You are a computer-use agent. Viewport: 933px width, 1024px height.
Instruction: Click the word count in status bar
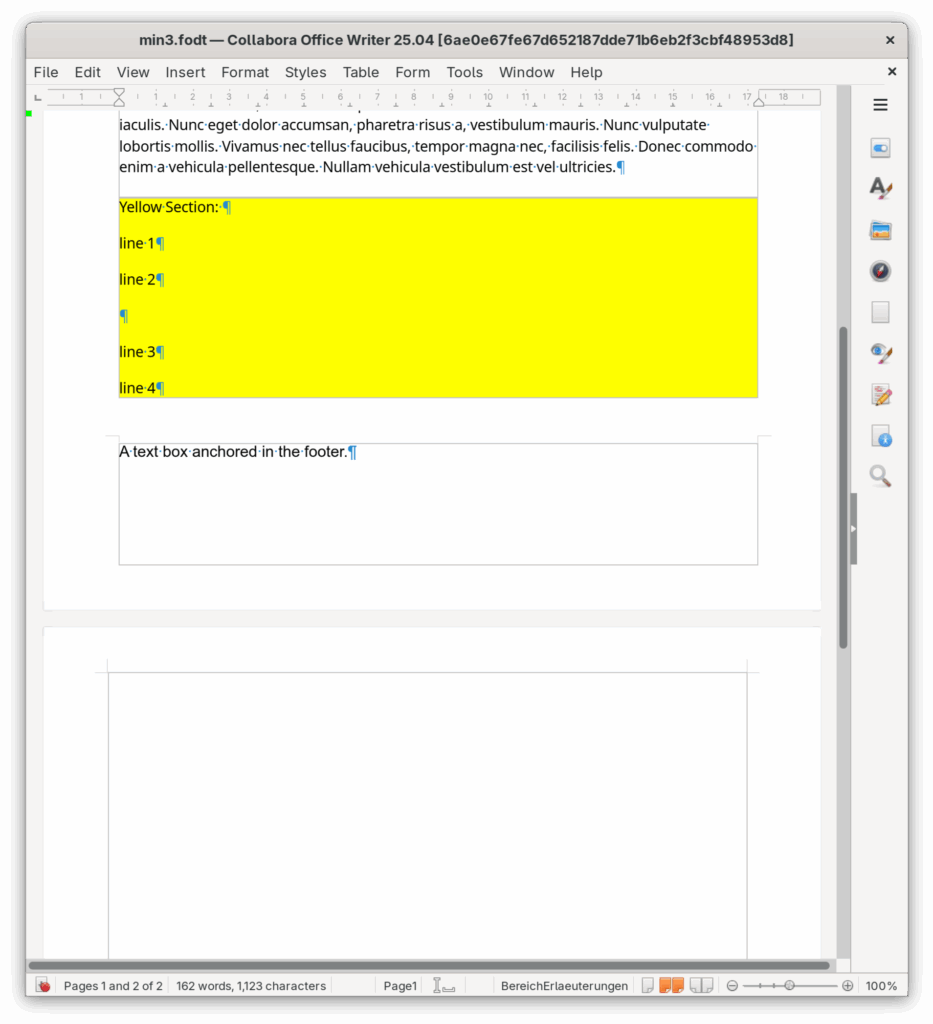251,986
